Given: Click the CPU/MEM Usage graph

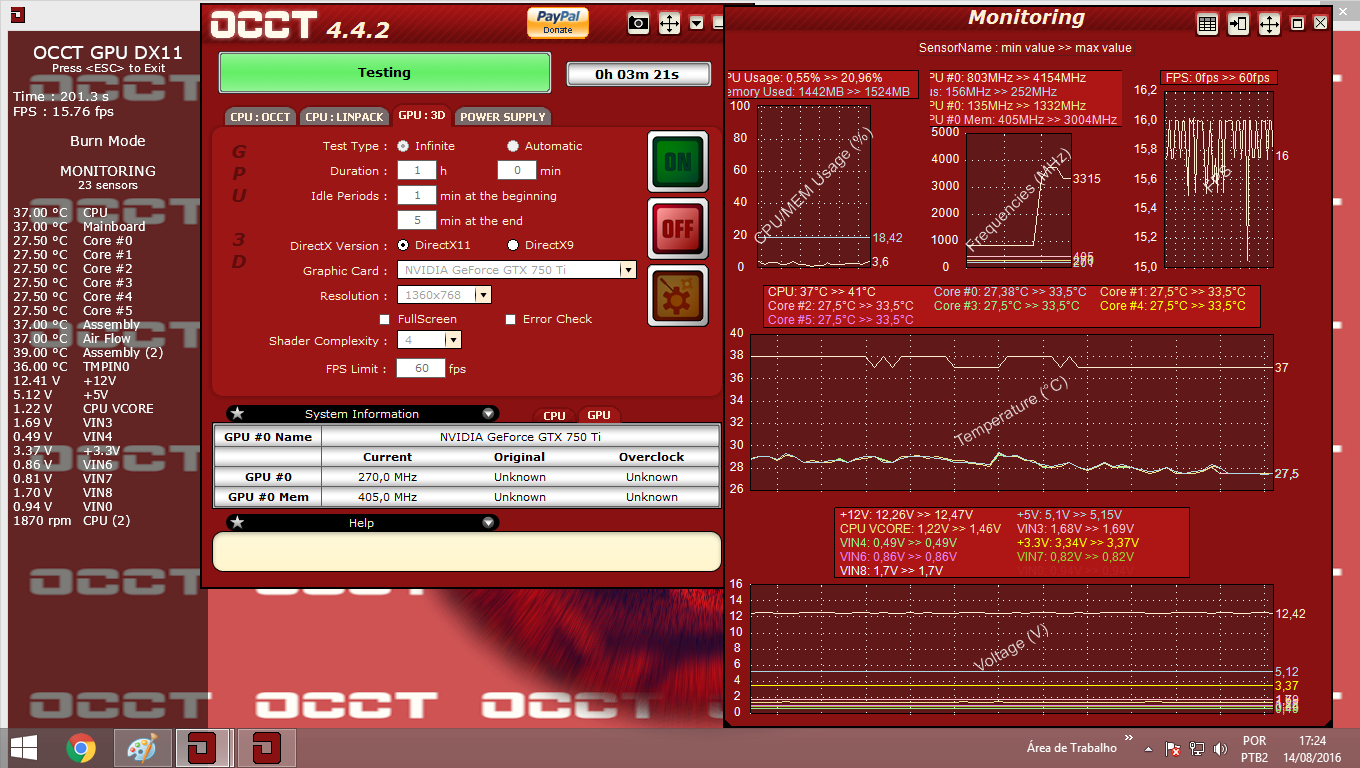Looking at the screenshot, I should [813, 186].
